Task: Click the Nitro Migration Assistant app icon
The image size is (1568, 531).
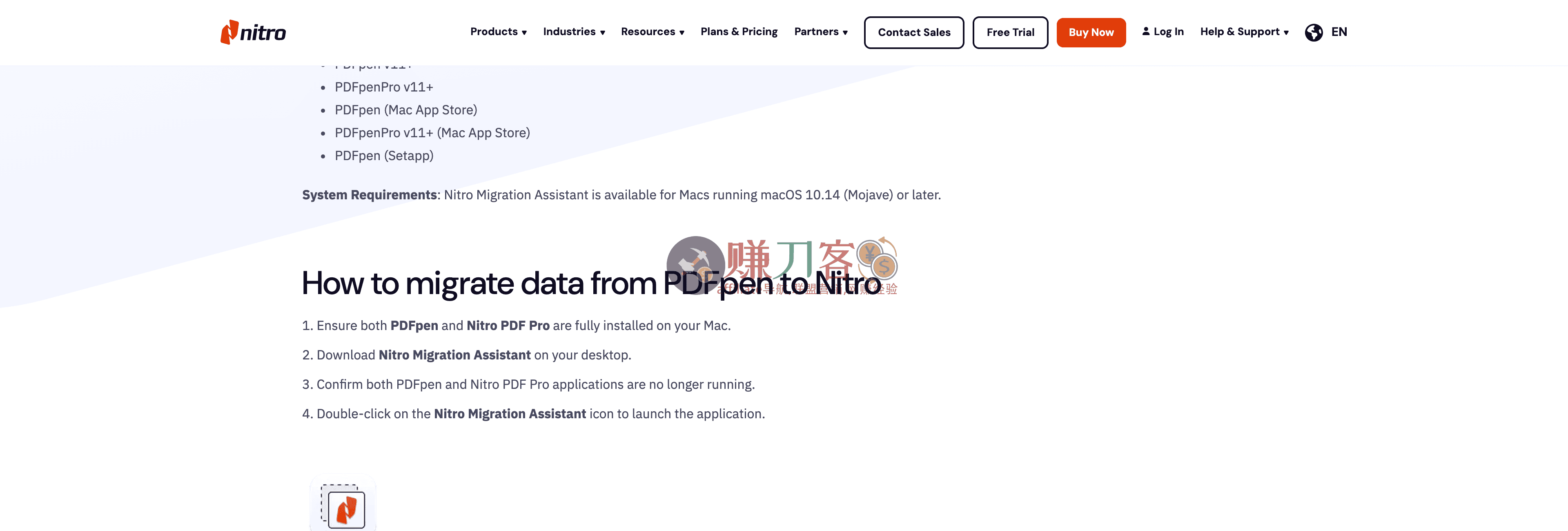Action: [343, 504]
